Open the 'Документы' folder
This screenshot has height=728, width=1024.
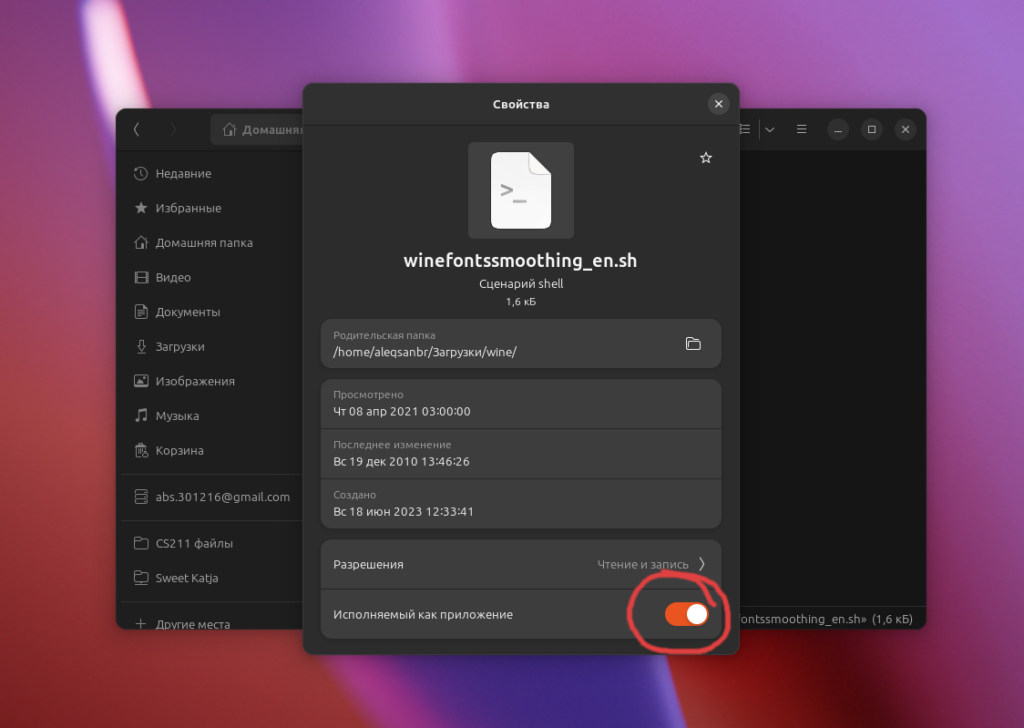[x=187, y=312]
